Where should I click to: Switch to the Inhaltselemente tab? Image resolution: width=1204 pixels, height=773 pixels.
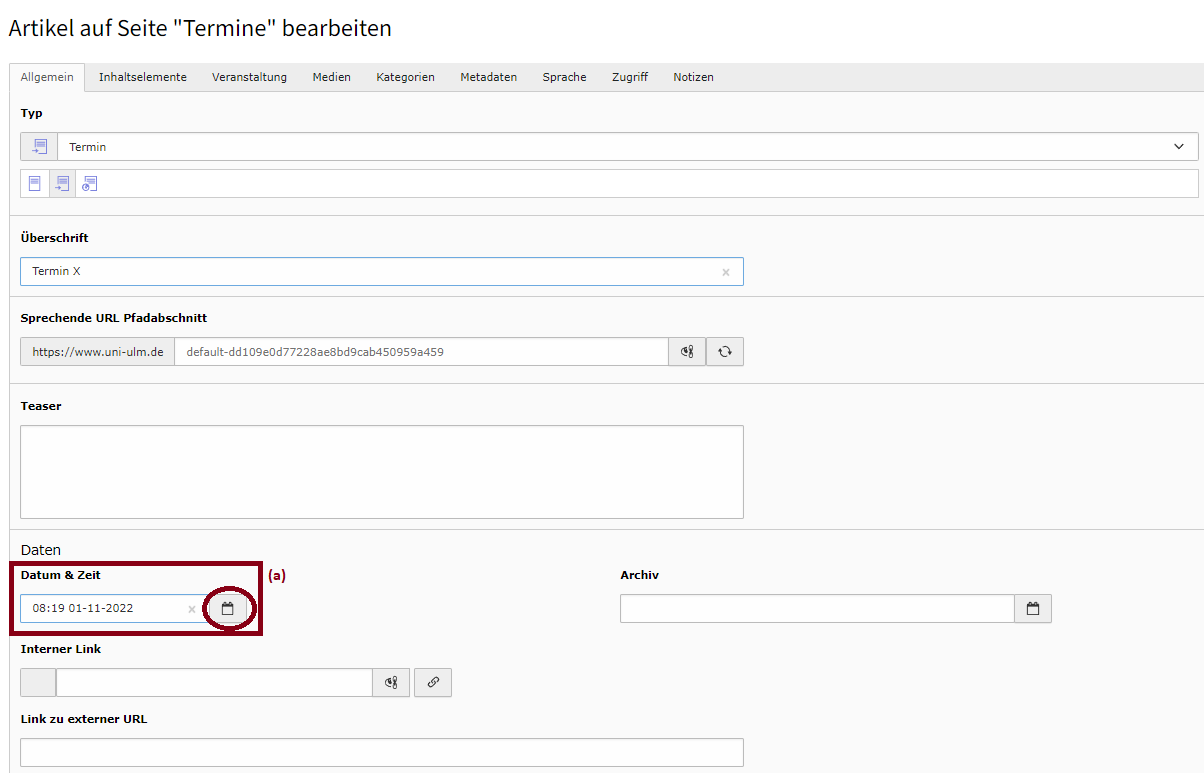click(x=142, y=77)
